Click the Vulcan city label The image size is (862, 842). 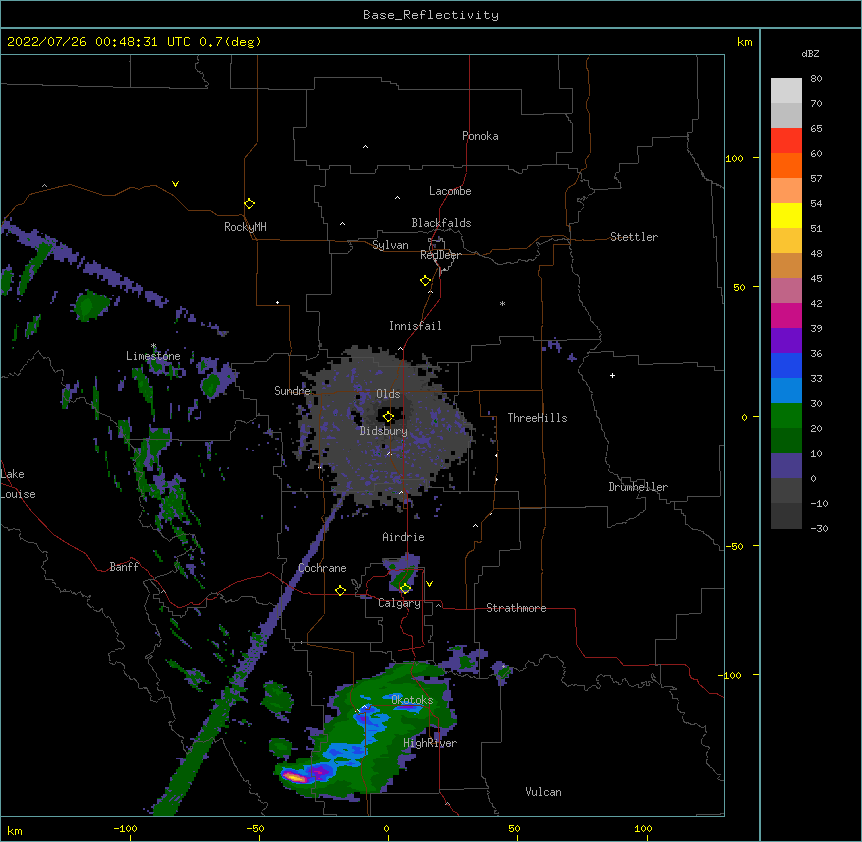[543, 792]
